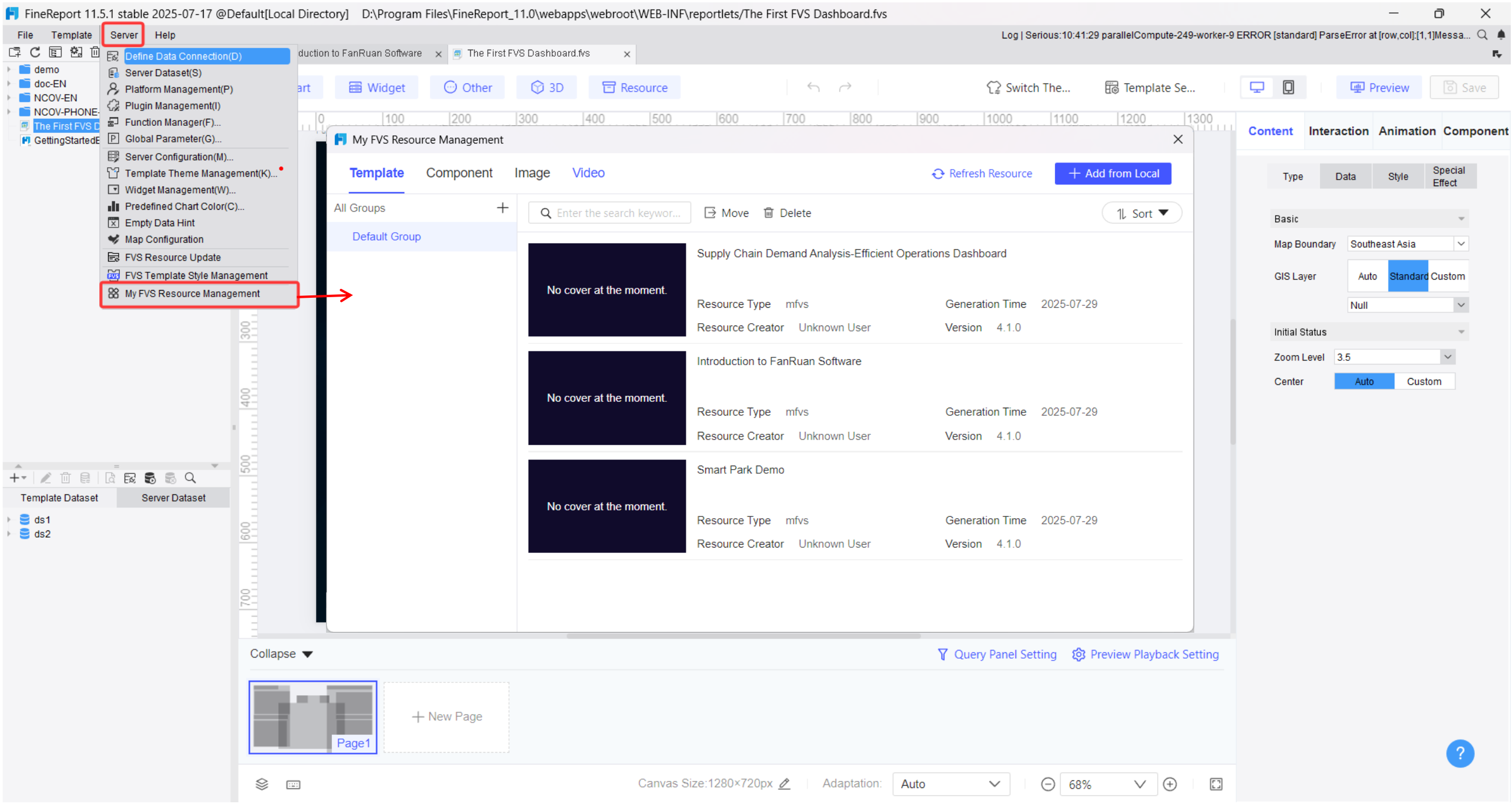
Task: Close the First FVS Dashboard.fvs tab
Action: (627, 54)
